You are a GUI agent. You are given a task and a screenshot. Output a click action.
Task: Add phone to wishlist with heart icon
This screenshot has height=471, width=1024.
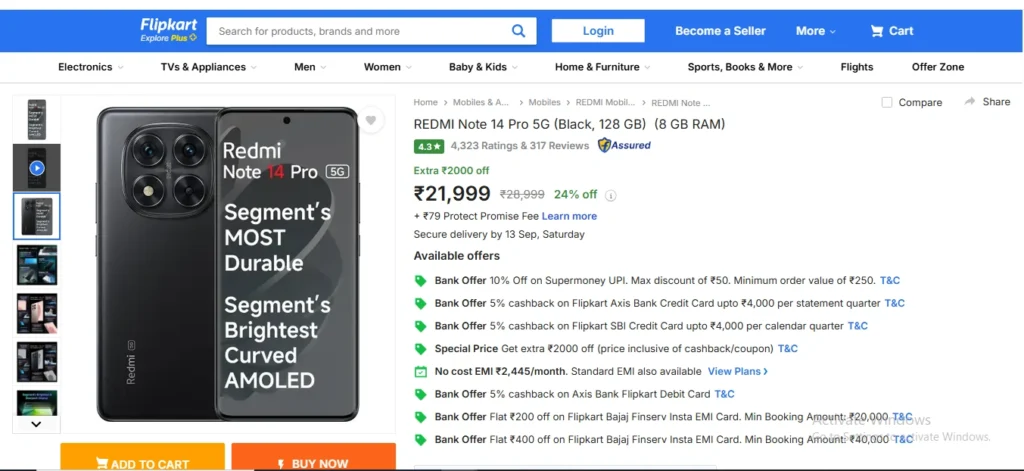370,121
